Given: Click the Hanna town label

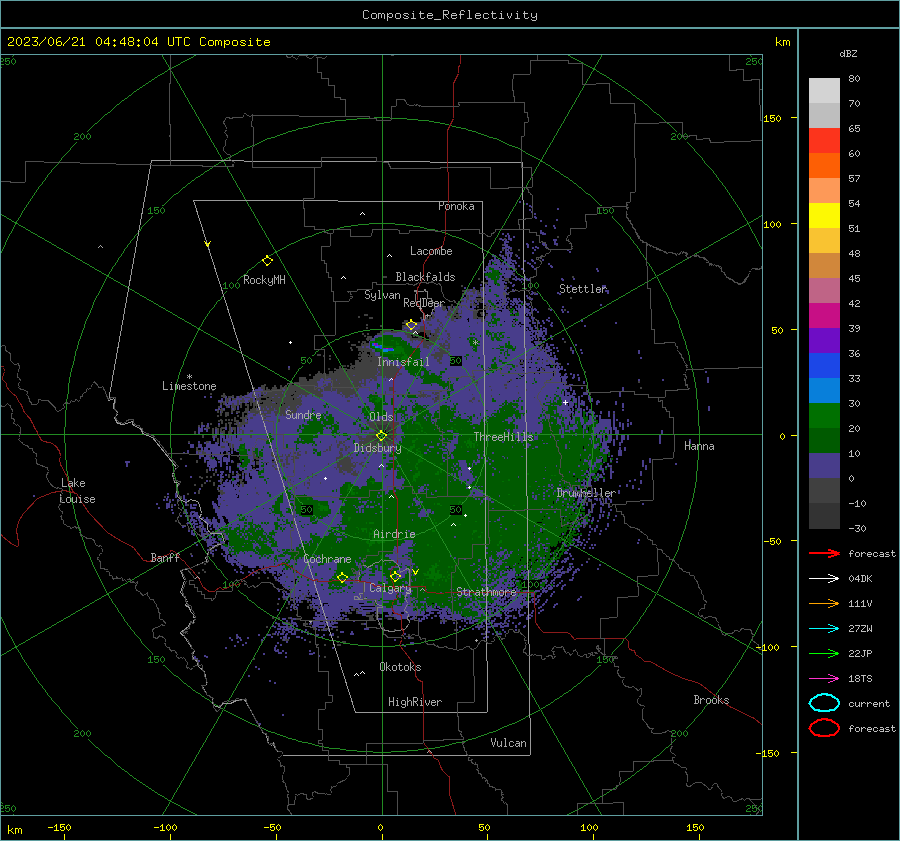Looking at the screenshot, I should click(699, 446).
